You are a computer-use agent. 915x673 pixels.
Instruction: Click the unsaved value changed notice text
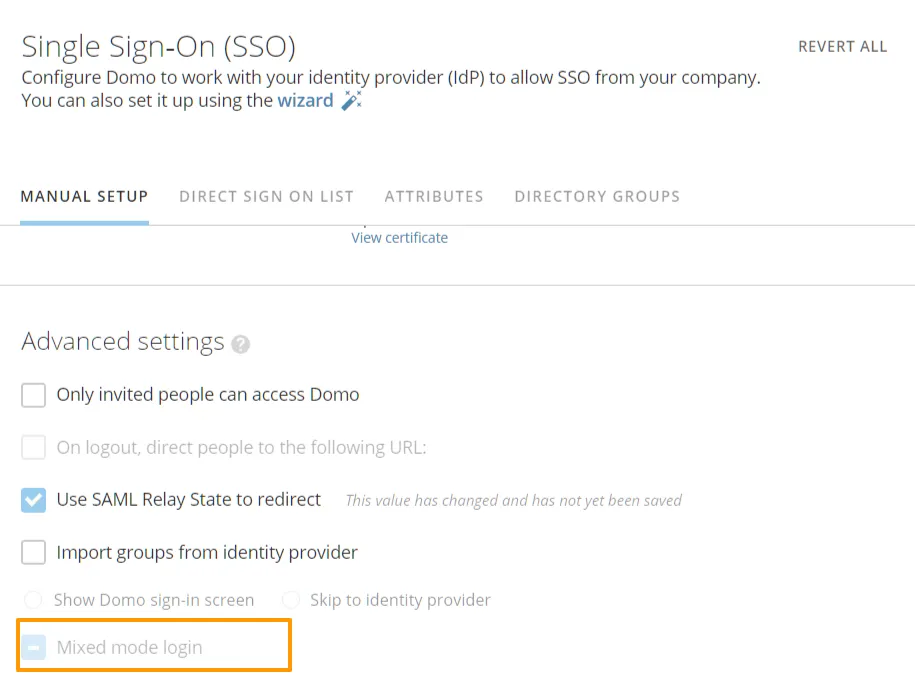tap(513, 500)
